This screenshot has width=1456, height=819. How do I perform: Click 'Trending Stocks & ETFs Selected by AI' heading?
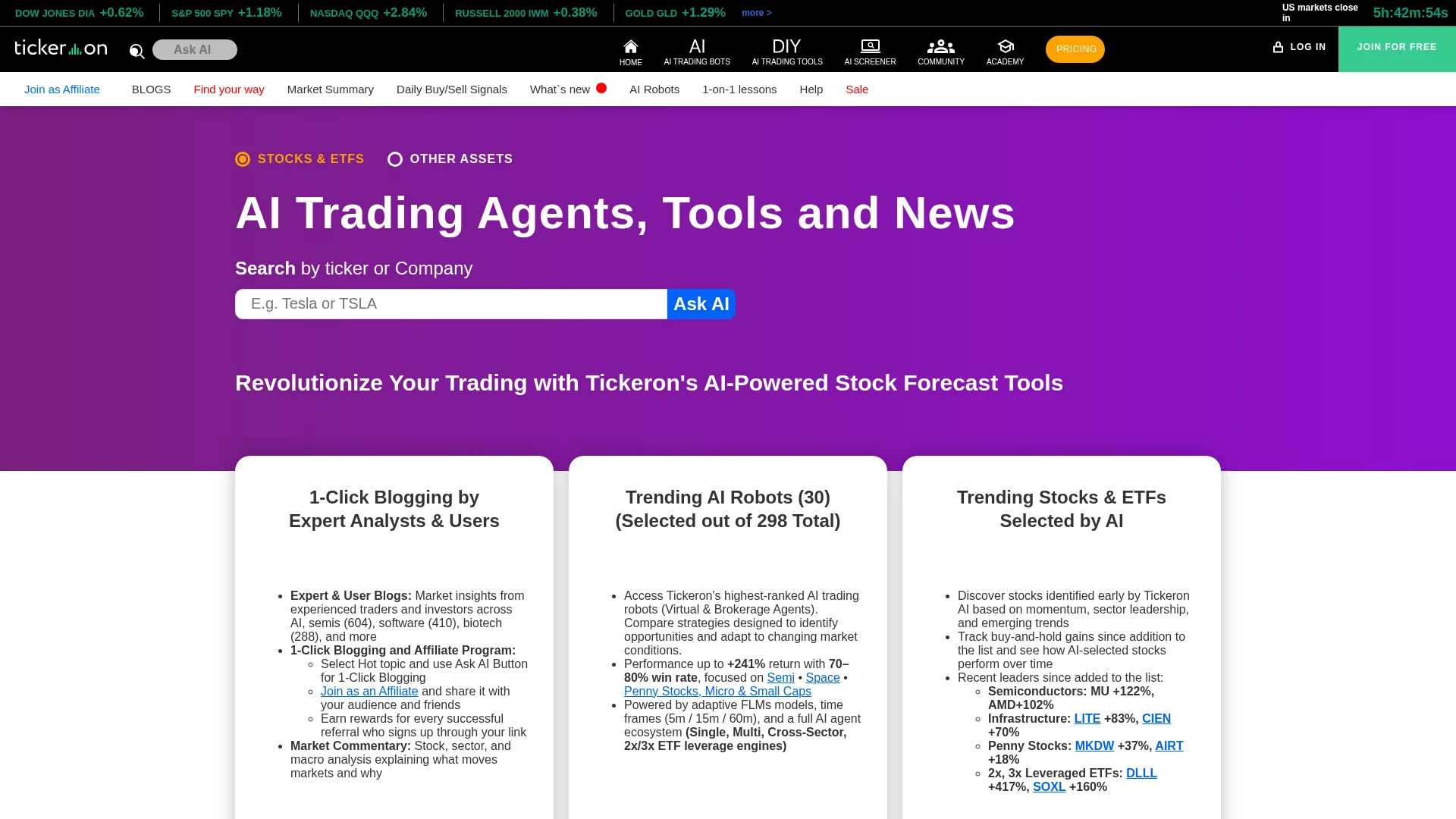1062,509
